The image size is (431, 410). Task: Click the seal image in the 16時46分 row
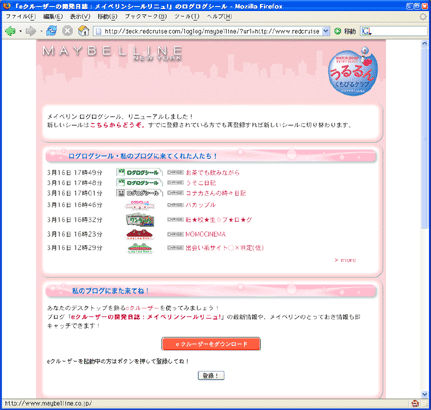140,205
